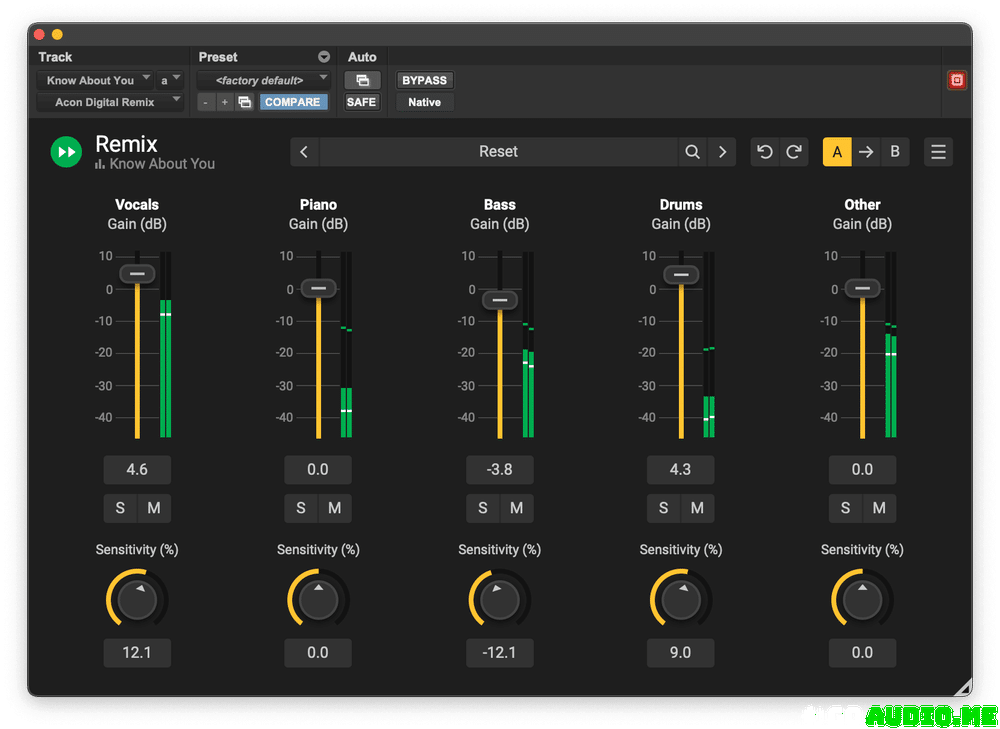Click the Piano sensitivity value field
Viewport: 1000px width, 729px height.
[318, 653]
